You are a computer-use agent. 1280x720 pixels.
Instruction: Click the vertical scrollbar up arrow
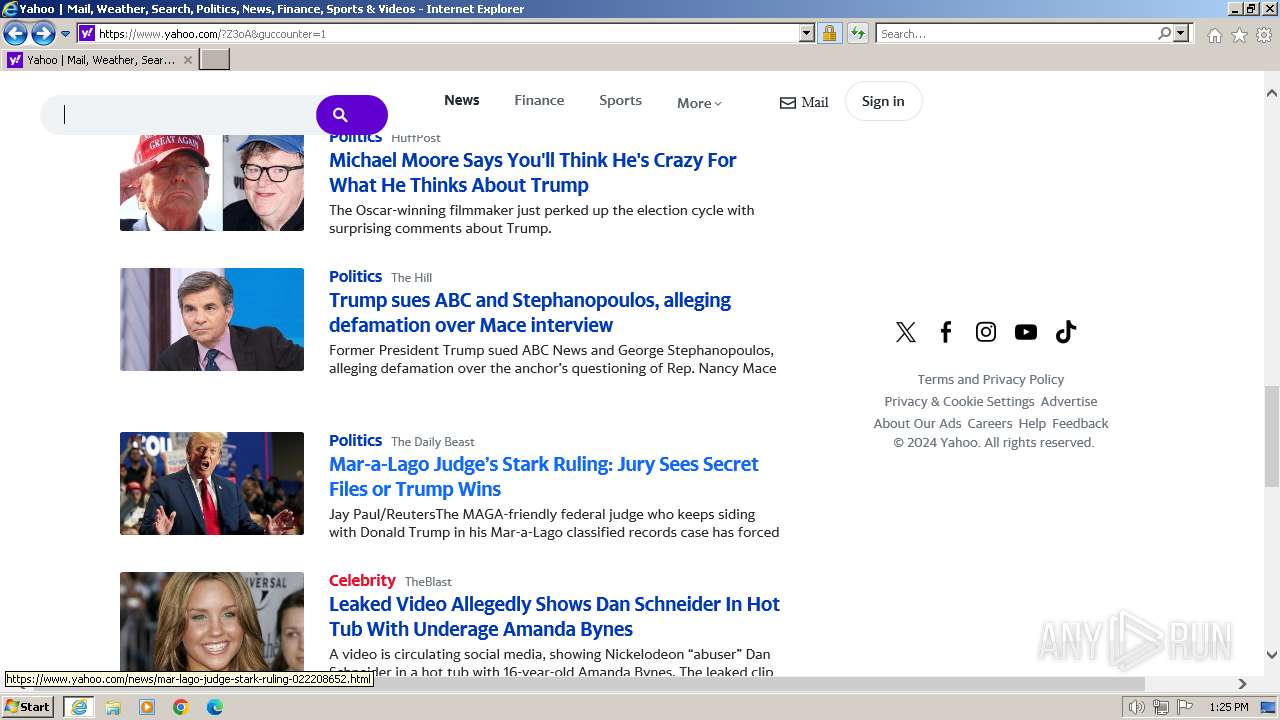pyautogui.click(x=1272, y=93)
